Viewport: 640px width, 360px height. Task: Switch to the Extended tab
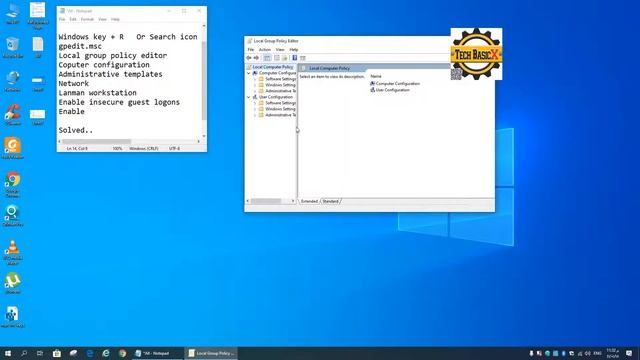point(309,201)
